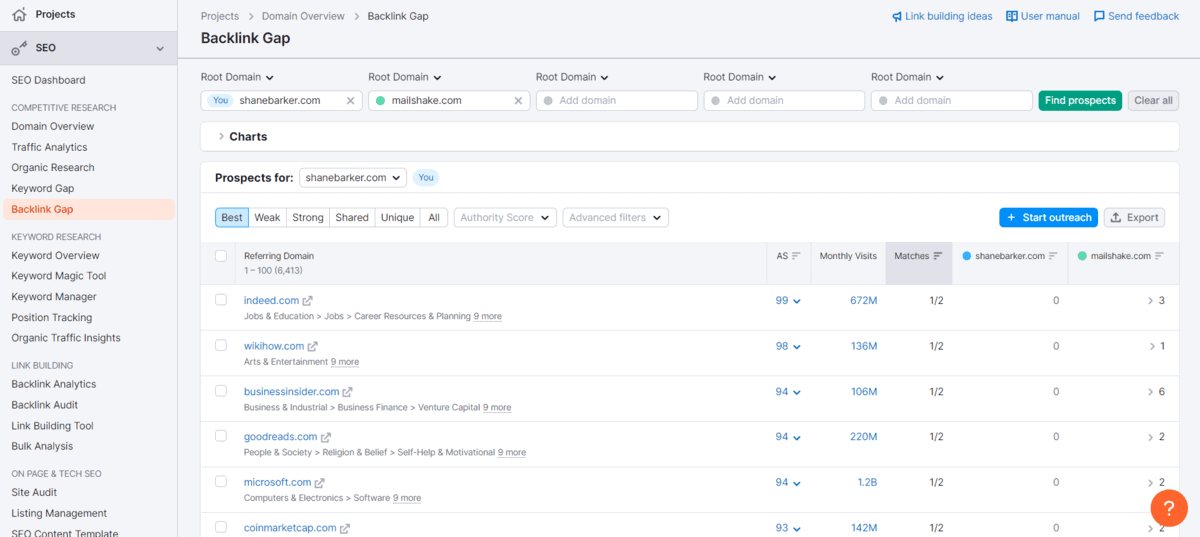Tick the select-all header checkbox

click(x=221, y=256)
